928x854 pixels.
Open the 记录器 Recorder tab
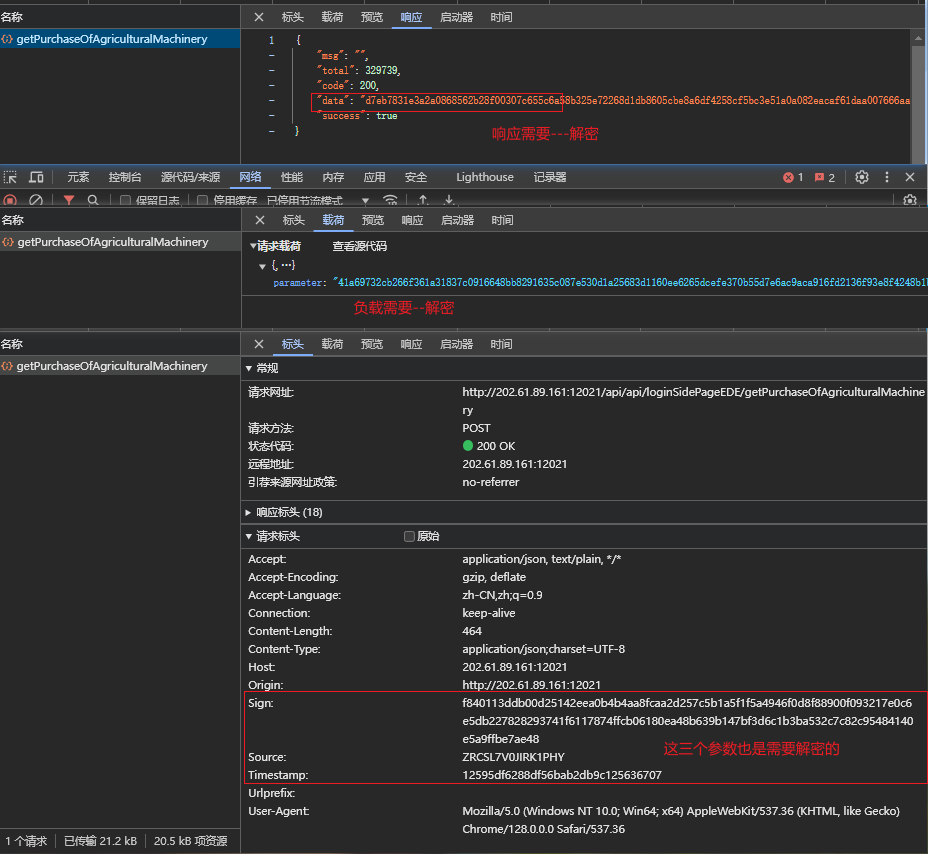click(x=550, y=177)
